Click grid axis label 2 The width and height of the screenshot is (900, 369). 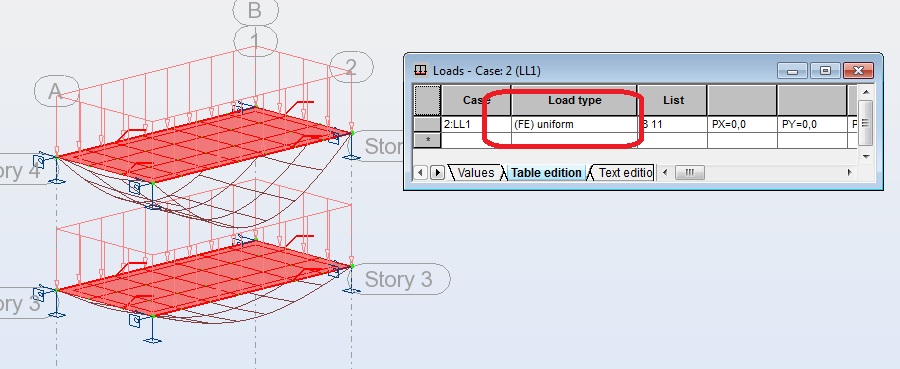click(x=351, y=67)
